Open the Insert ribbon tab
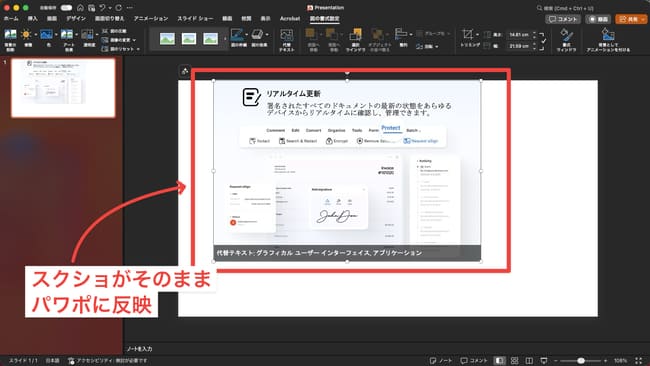The width and height of the screenshot is (650, 366). pos(32,19)
